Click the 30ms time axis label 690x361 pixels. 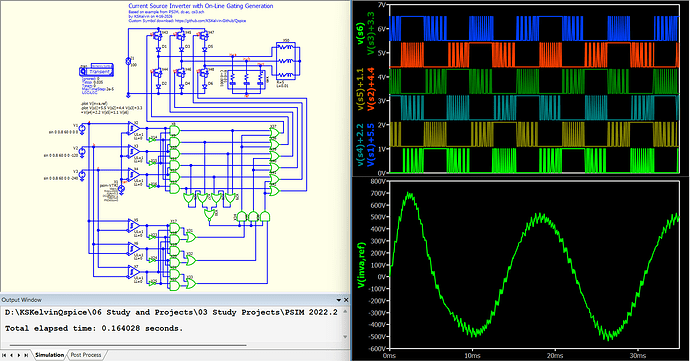click(x=637, y=355)
